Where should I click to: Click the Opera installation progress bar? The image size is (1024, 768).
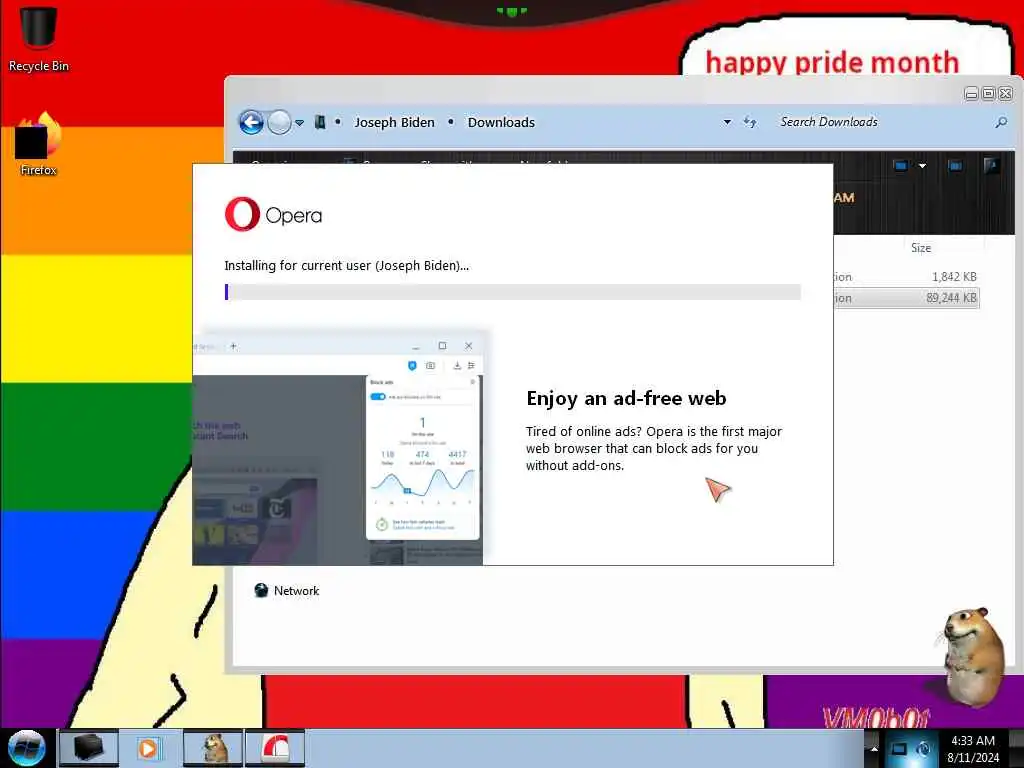click(513, 292)
